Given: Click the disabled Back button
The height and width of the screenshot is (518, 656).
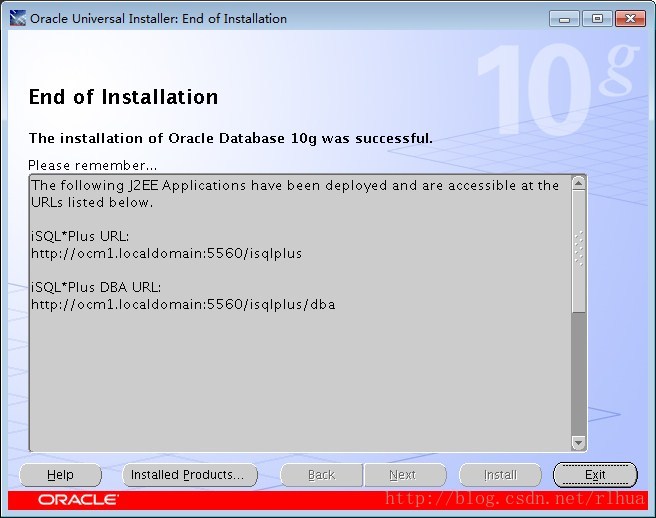Looking at the screenshot, I should (321, 475).
